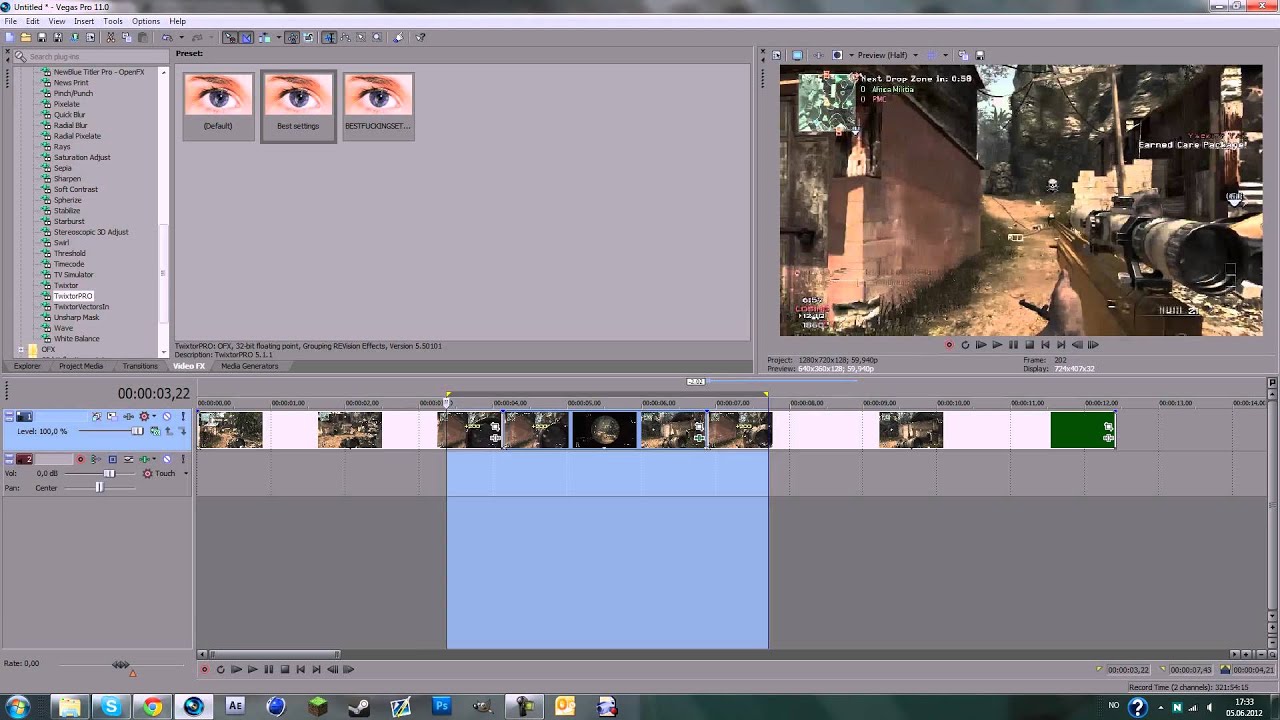Open the Insert menu
Viewport: 1280px width, 720px height.
[84, 21]
